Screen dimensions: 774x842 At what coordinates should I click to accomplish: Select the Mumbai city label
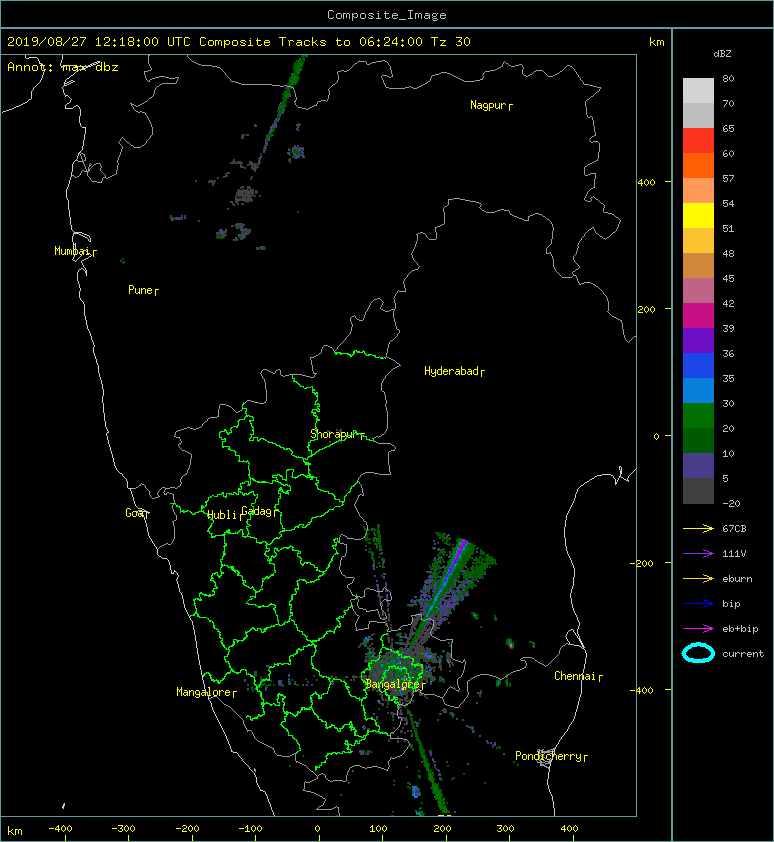click(x=75, y=251)
